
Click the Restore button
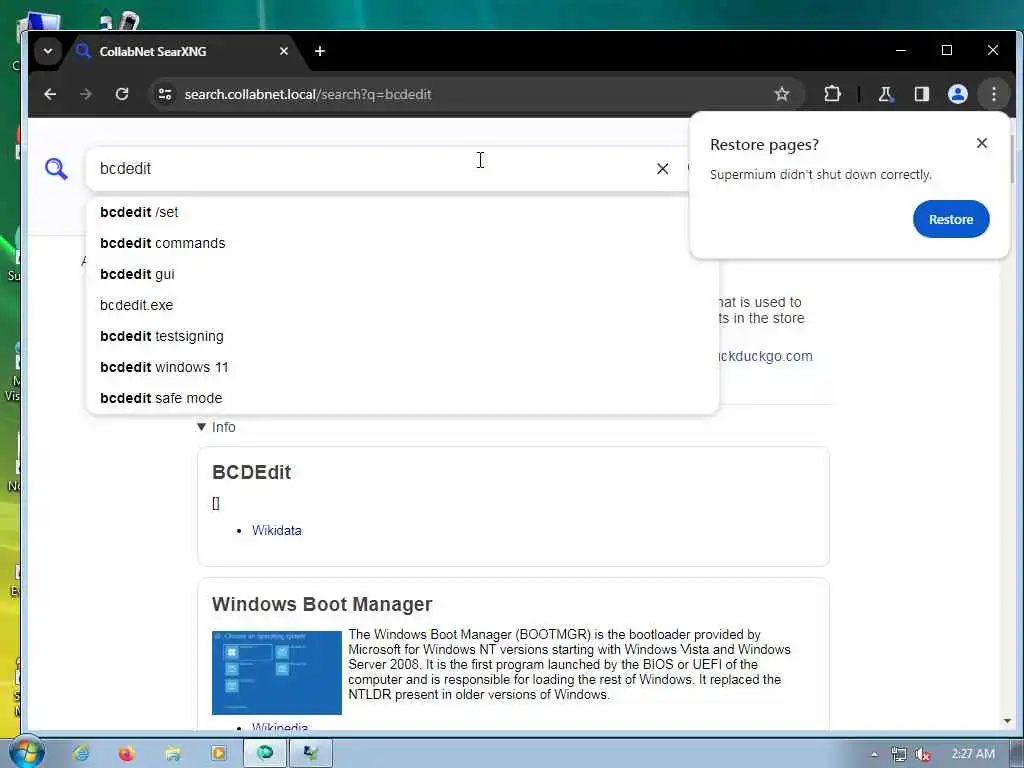[x=951, y=219]
